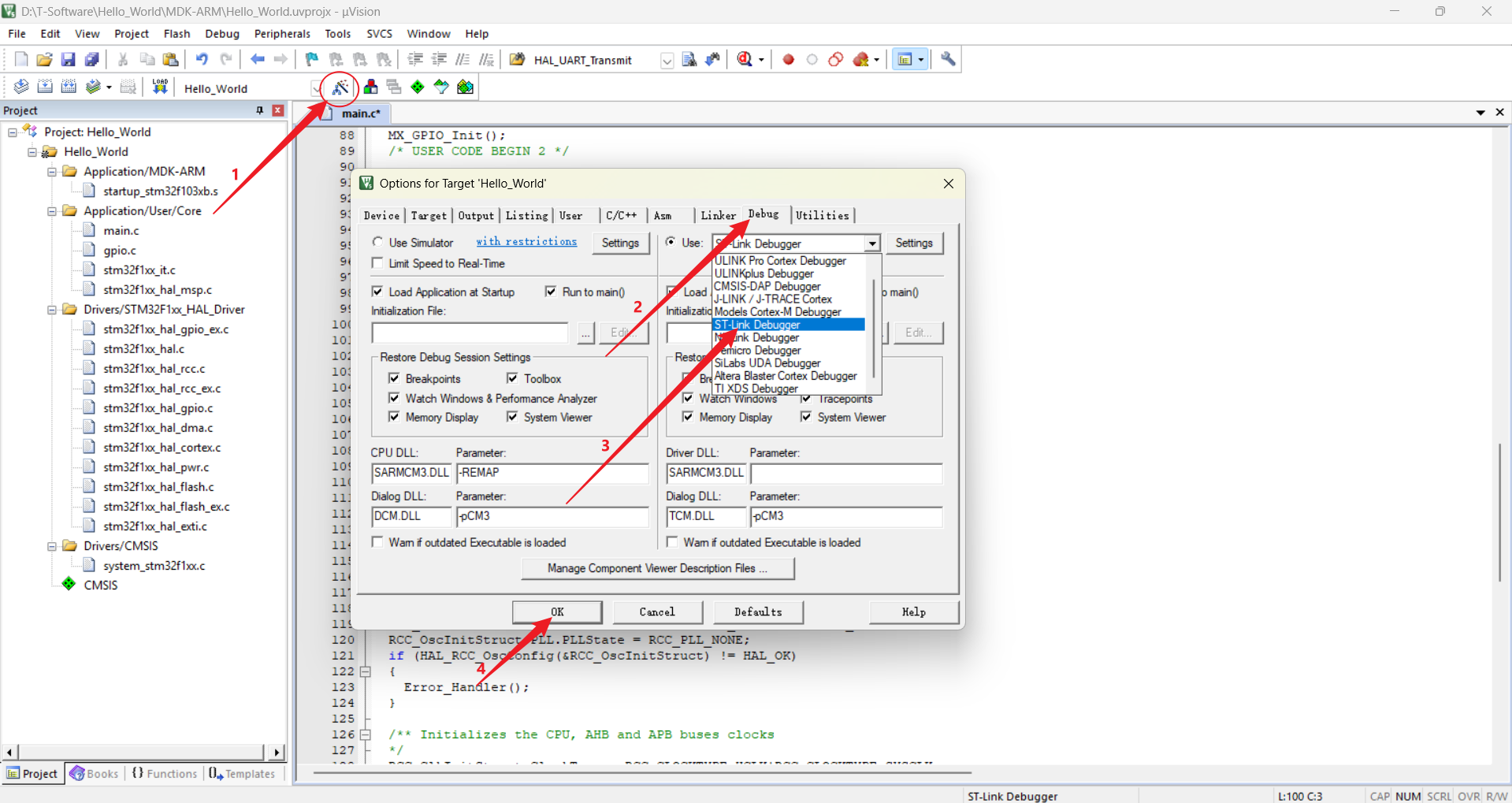
Task: Insert a breakpoint with the red dot
Action: click(788, 60)
